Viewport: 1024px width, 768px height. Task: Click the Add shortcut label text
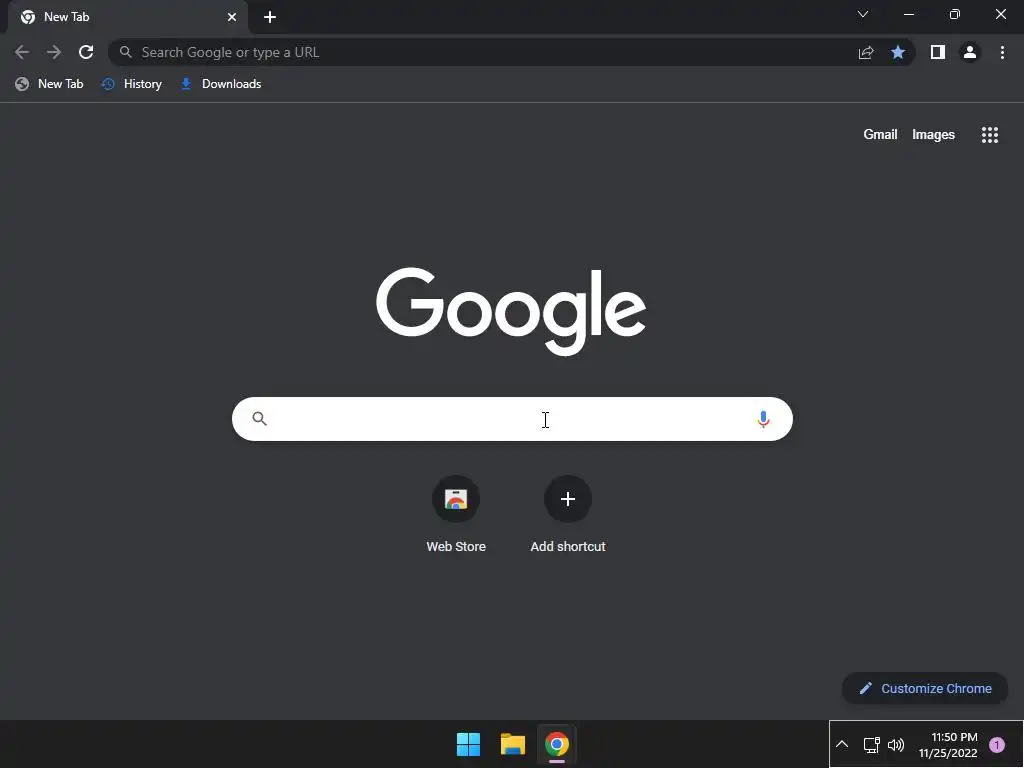tap(568, 547)
